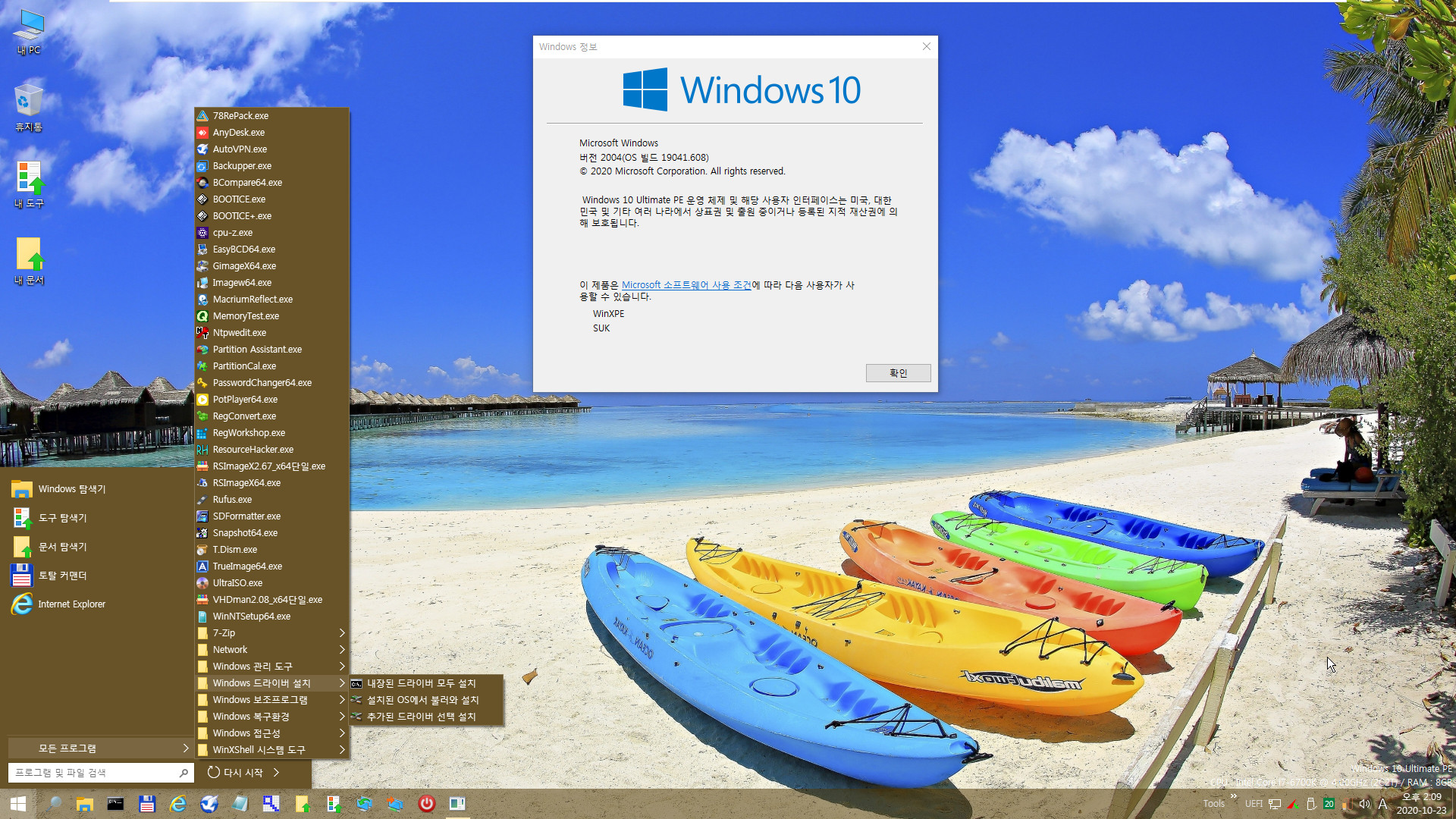Image resolution: width=1456 pixels, height=819 pixels.
Task: Launch EasyBCD64.exe from the program list
Action: (x=271, y=249)
